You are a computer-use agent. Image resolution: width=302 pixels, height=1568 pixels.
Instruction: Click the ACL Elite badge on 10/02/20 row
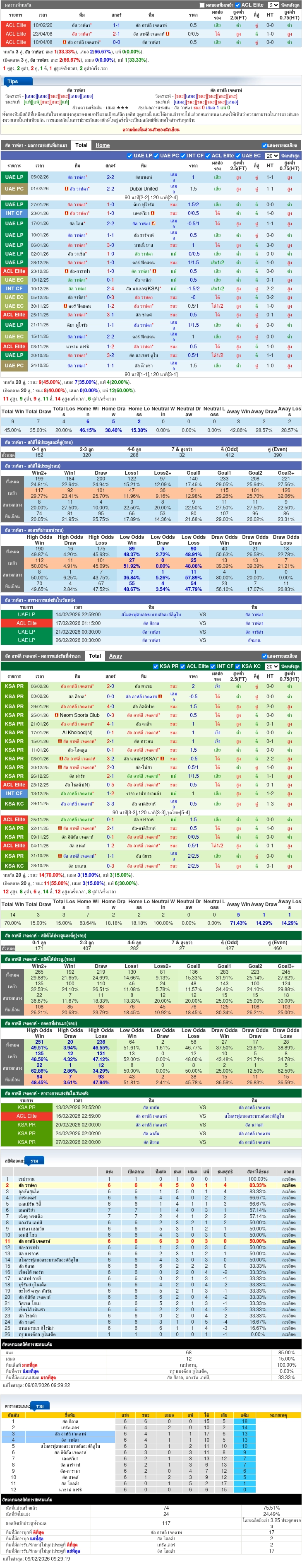(x=16, y=26)
